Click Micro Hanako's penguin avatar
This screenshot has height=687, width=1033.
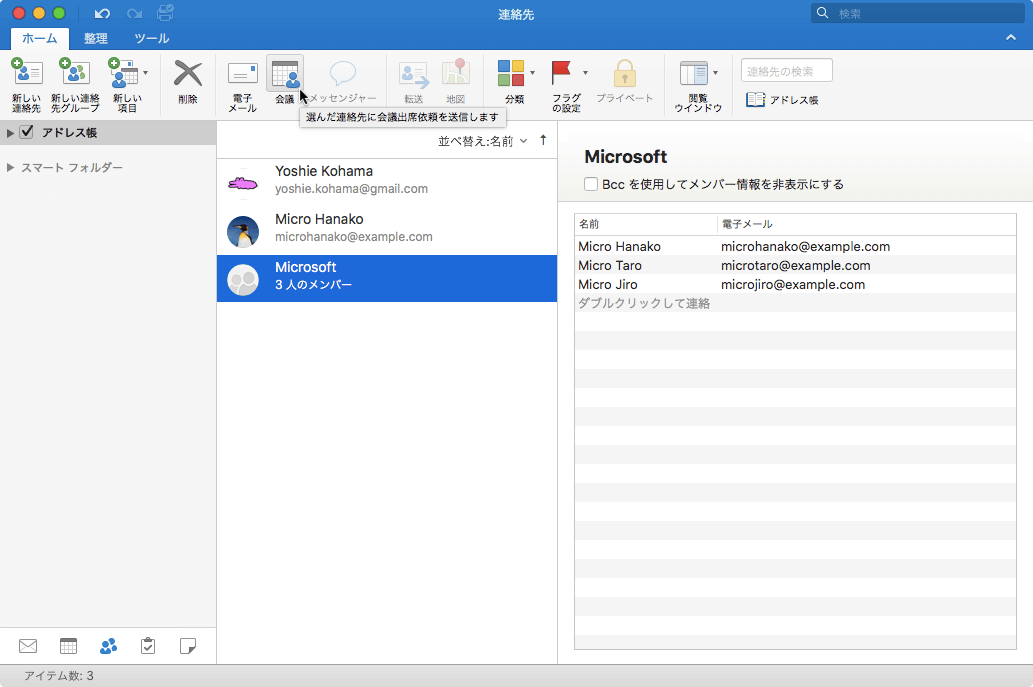point(243,231)
